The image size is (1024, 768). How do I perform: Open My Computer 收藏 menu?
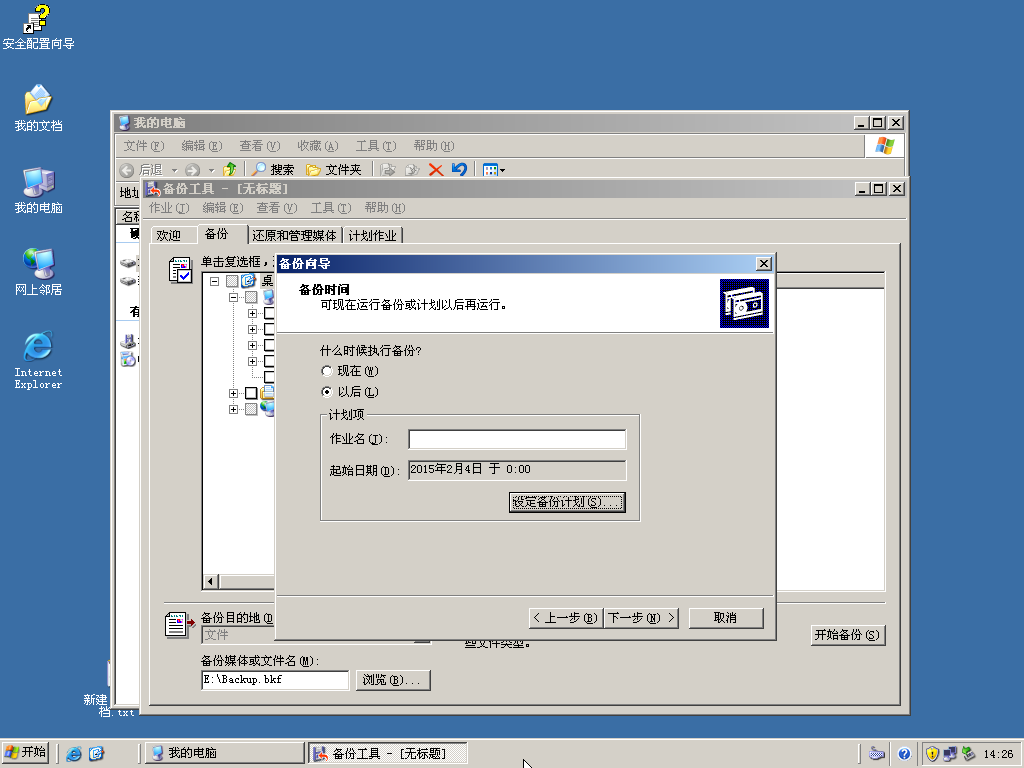(317, 146)
